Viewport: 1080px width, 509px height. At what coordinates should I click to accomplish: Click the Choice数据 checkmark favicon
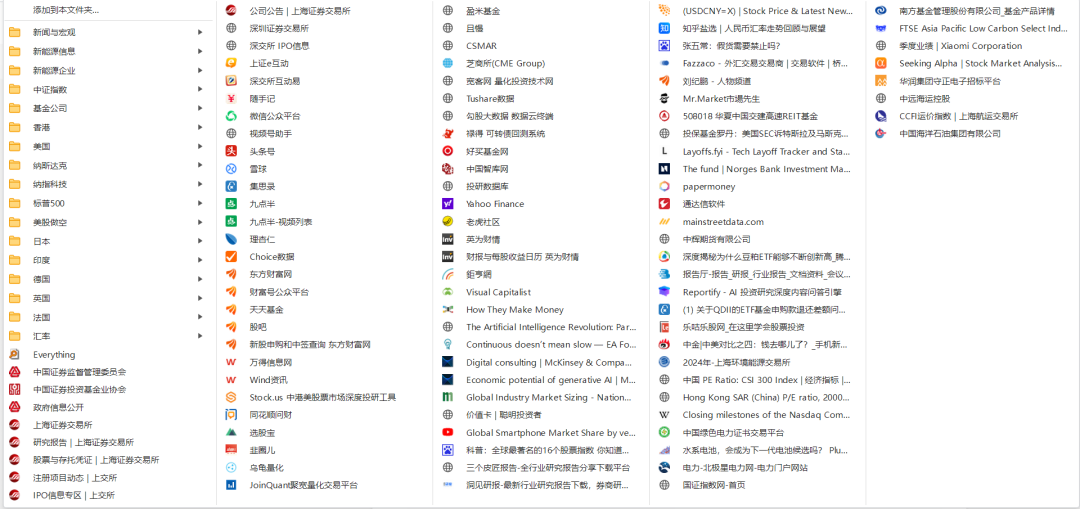[x=231, y=257]
